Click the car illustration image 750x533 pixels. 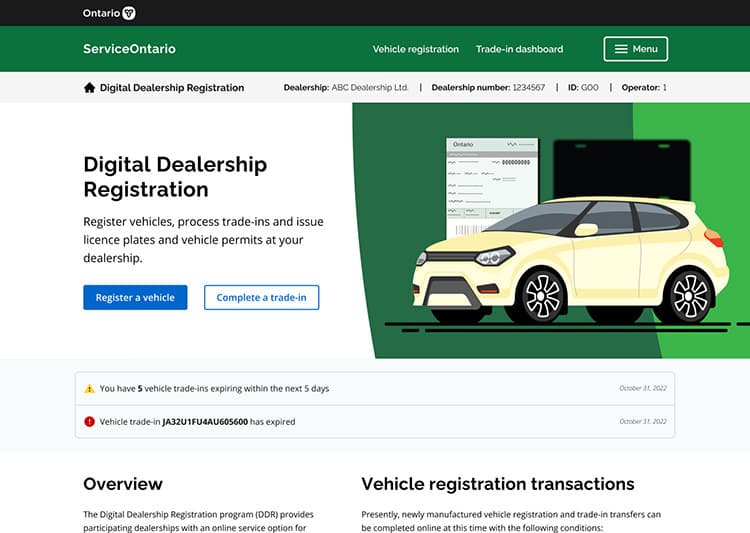tap(571, 261)
